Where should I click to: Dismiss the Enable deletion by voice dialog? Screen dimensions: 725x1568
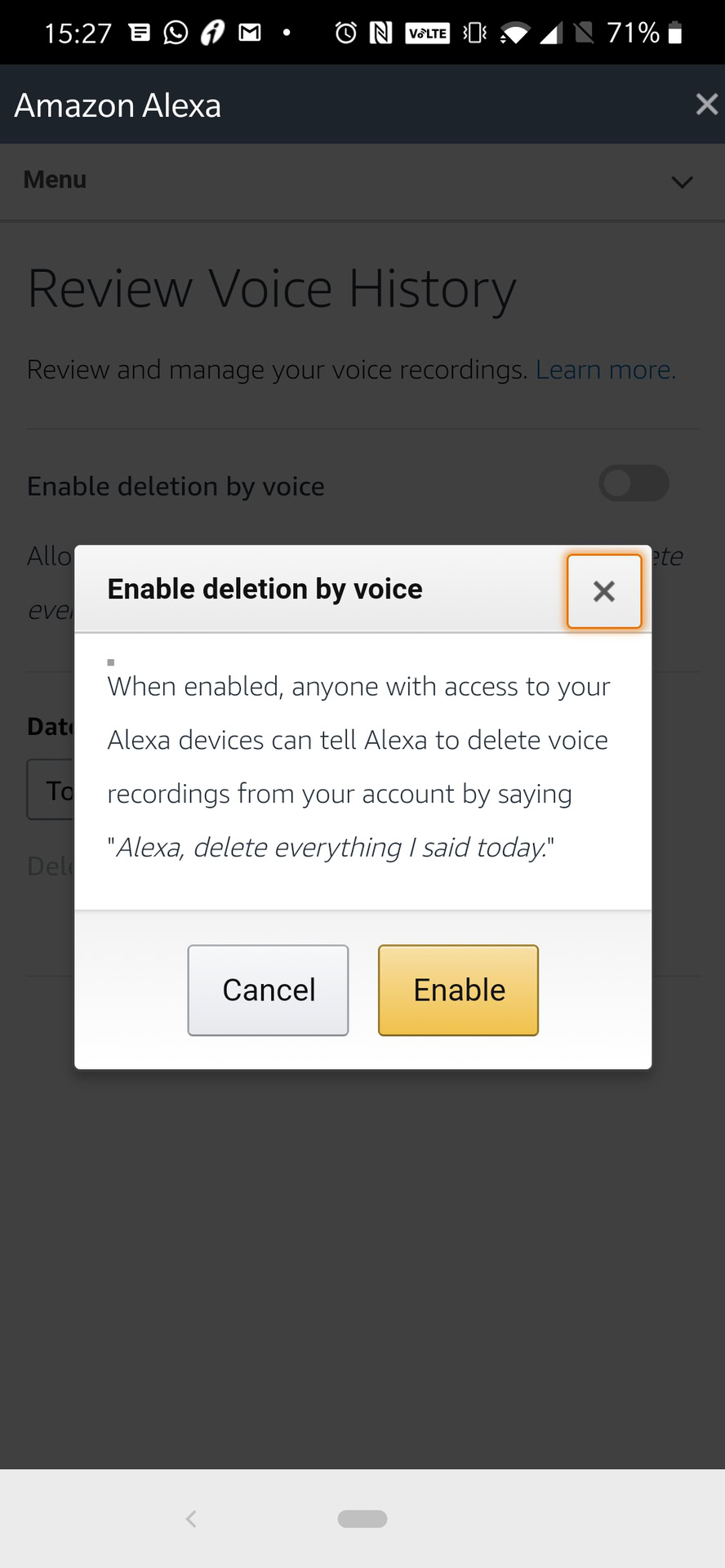(604, 591)
